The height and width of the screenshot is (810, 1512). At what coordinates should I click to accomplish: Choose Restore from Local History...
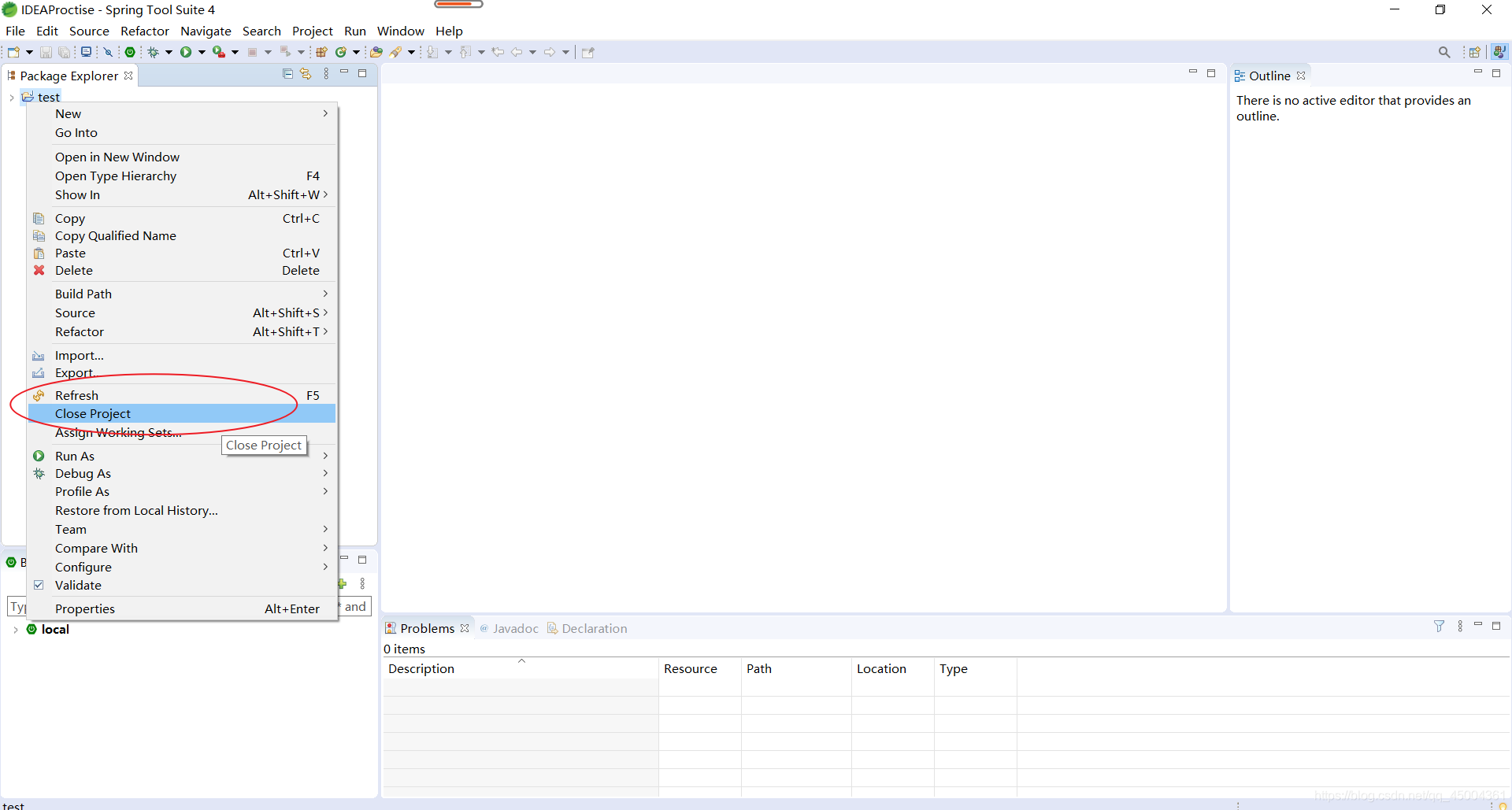click(182, 510)
